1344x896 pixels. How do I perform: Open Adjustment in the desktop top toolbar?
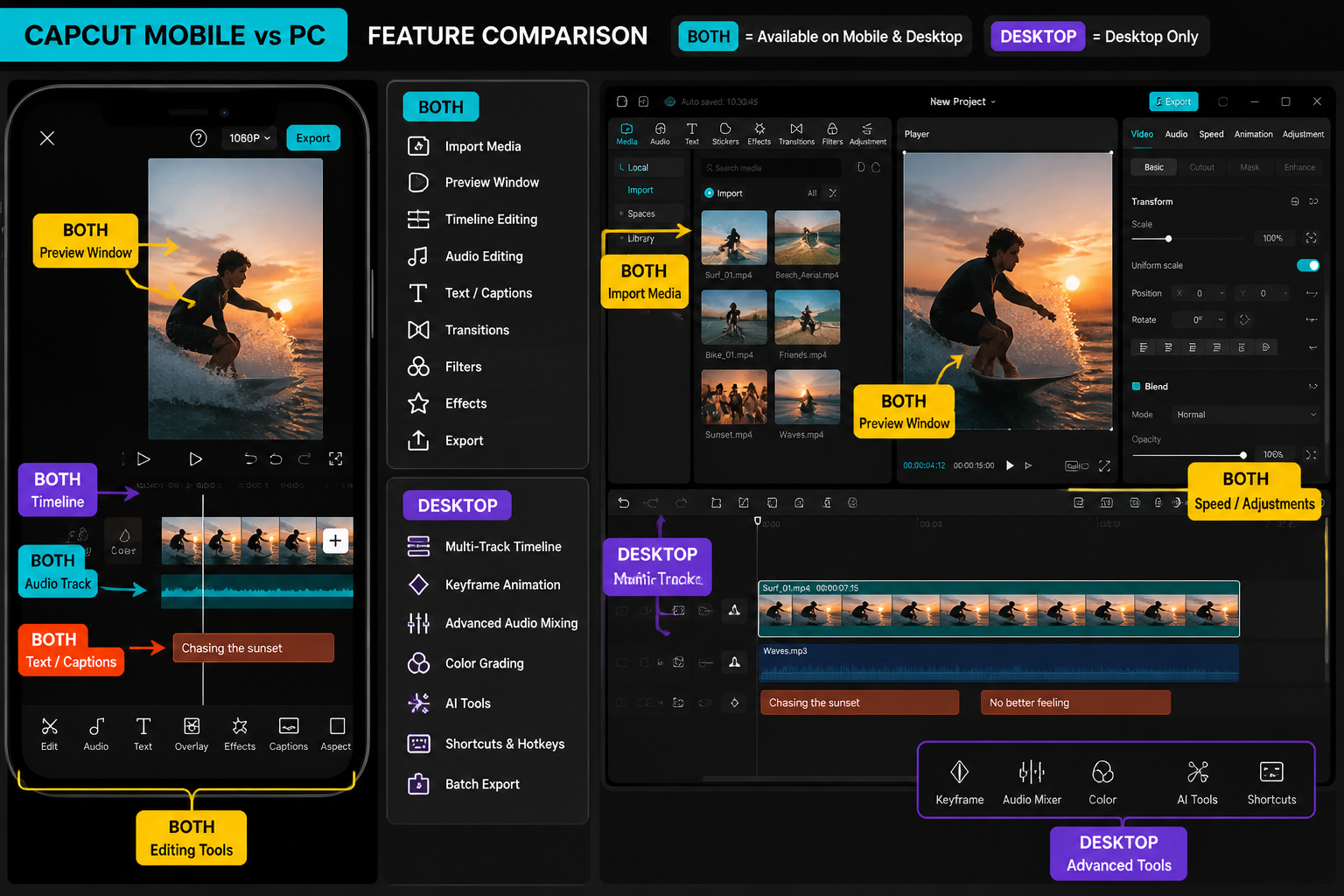click(867, 134)
